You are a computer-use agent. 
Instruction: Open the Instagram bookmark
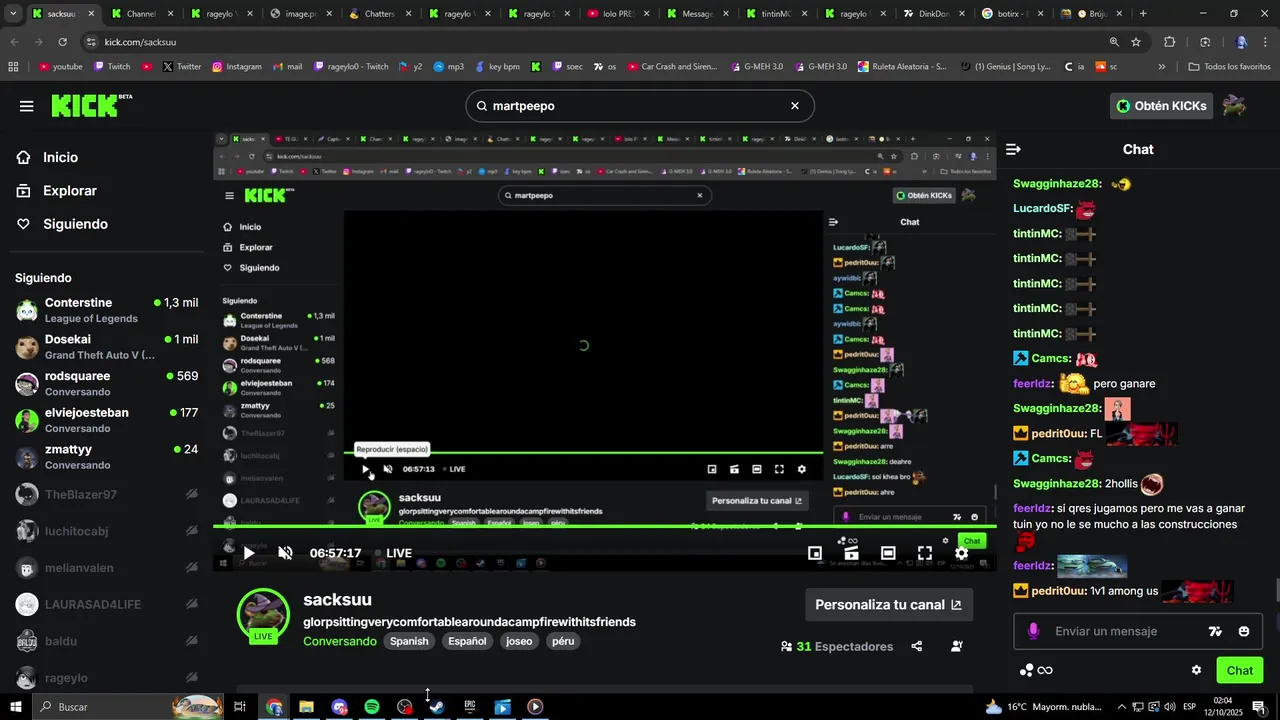tap(236, 67)
